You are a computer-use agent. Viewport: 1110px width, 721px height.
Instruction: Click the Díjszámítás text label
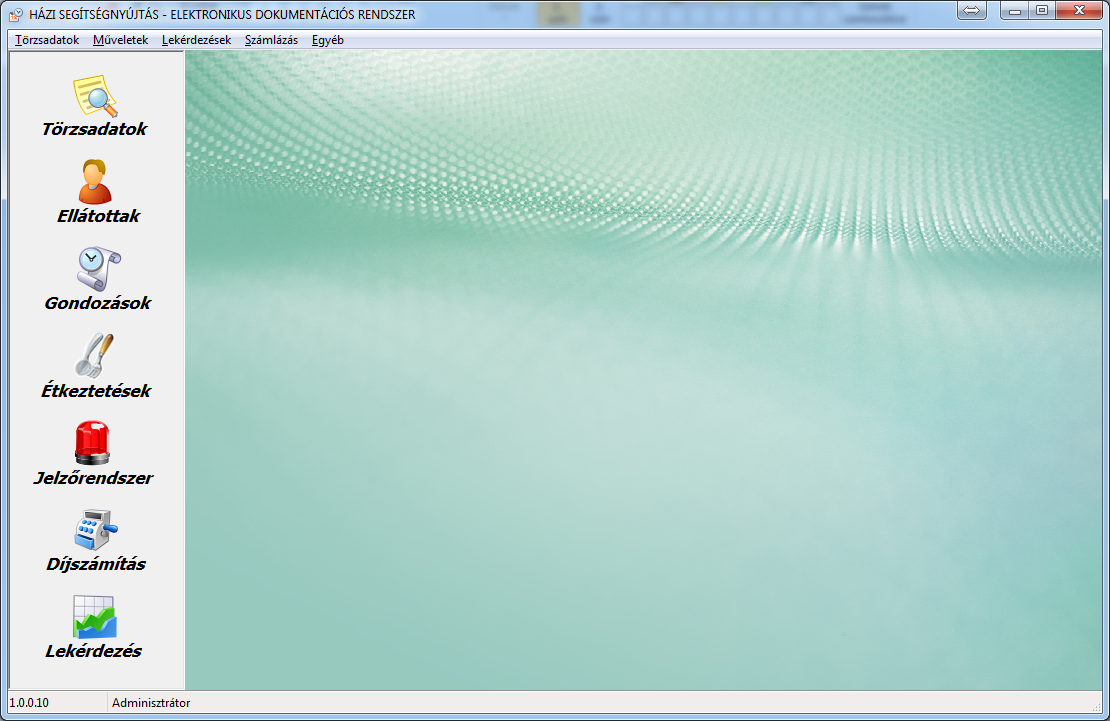96,565
